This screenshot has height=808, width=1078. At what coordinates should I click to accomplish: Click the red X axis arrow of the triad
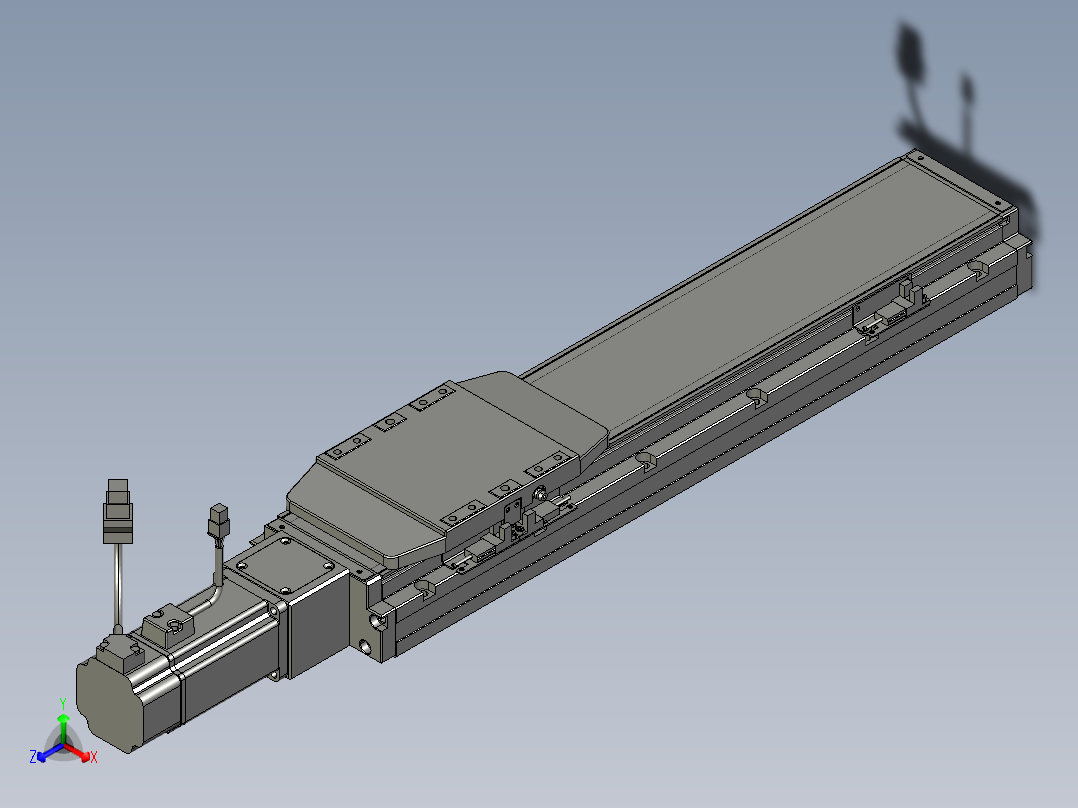click(x=80, y=753)
